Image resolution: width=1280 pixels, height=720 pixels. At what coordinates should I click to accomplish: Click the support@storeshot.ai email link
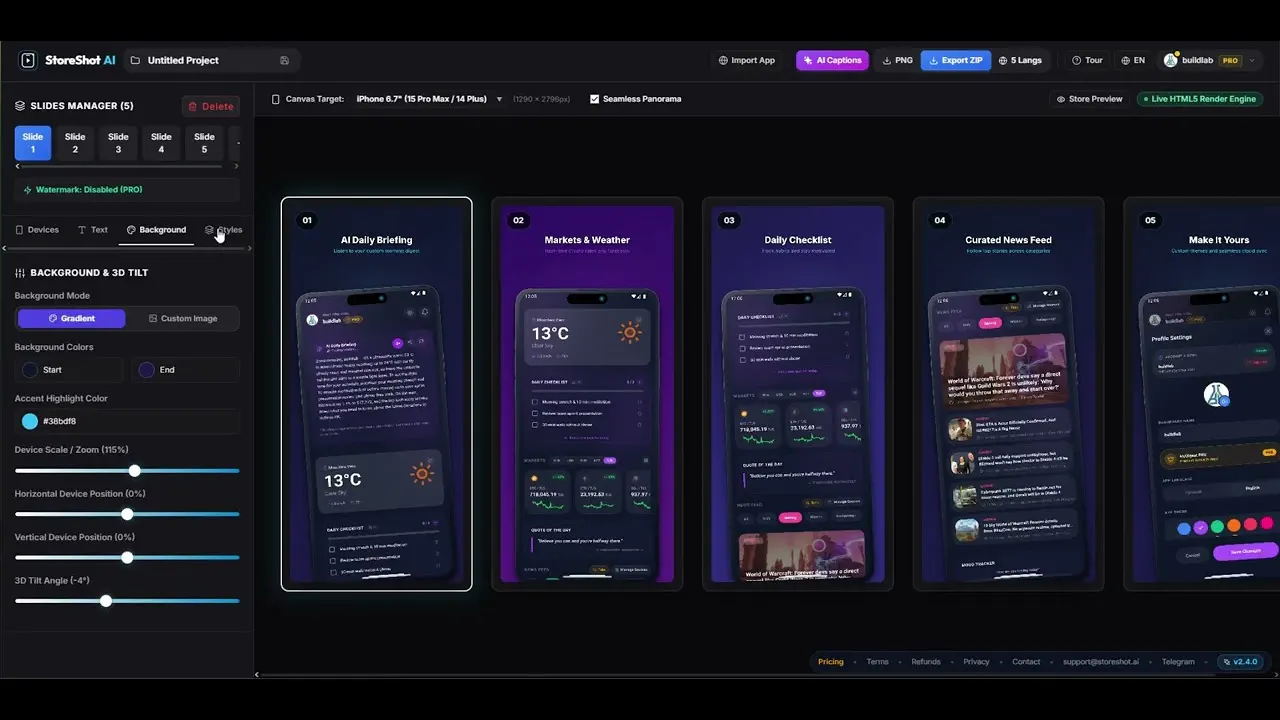[x=1101, y=662]
